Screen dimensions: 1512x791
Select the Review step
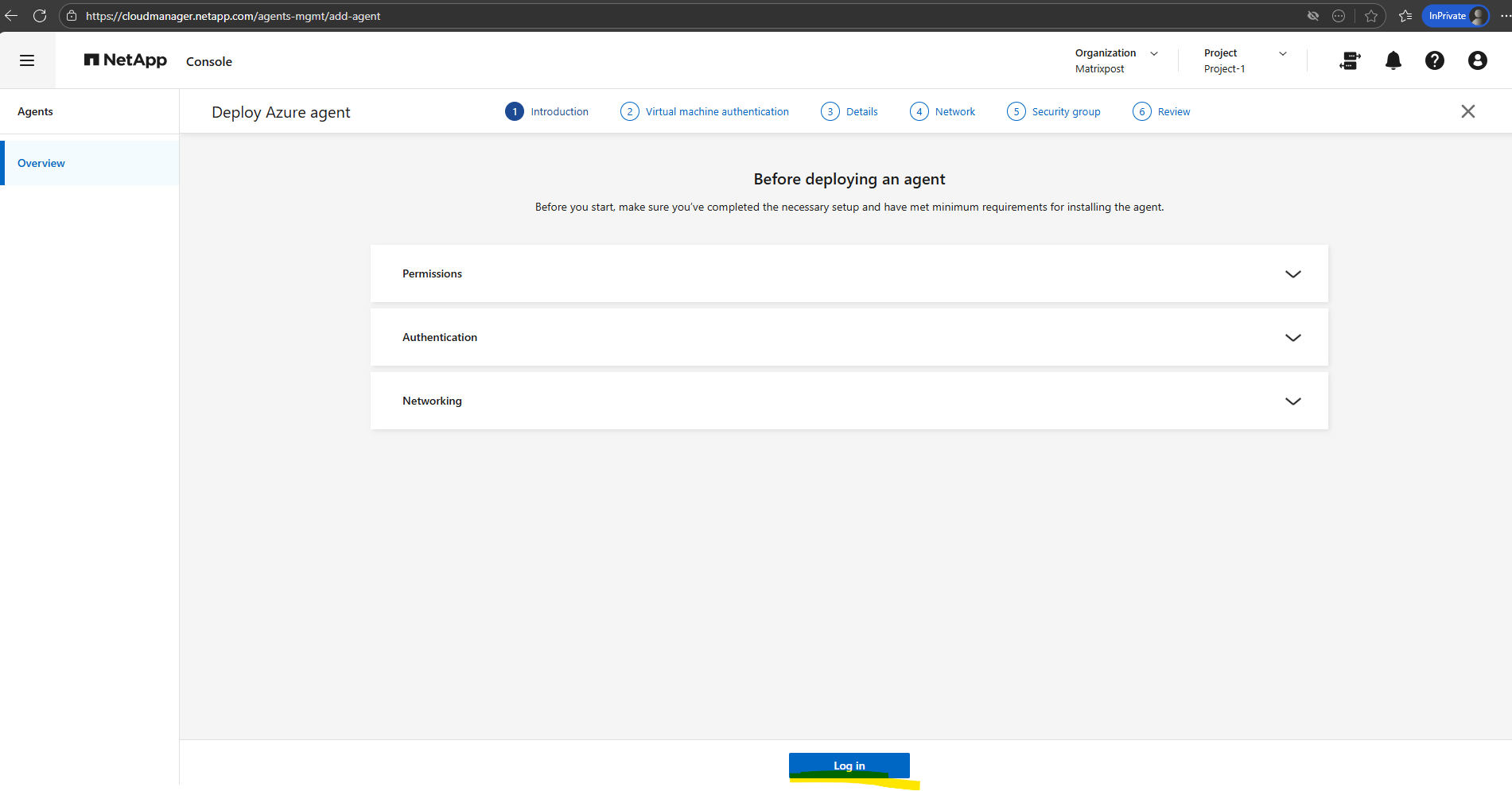pos(1161,111)
